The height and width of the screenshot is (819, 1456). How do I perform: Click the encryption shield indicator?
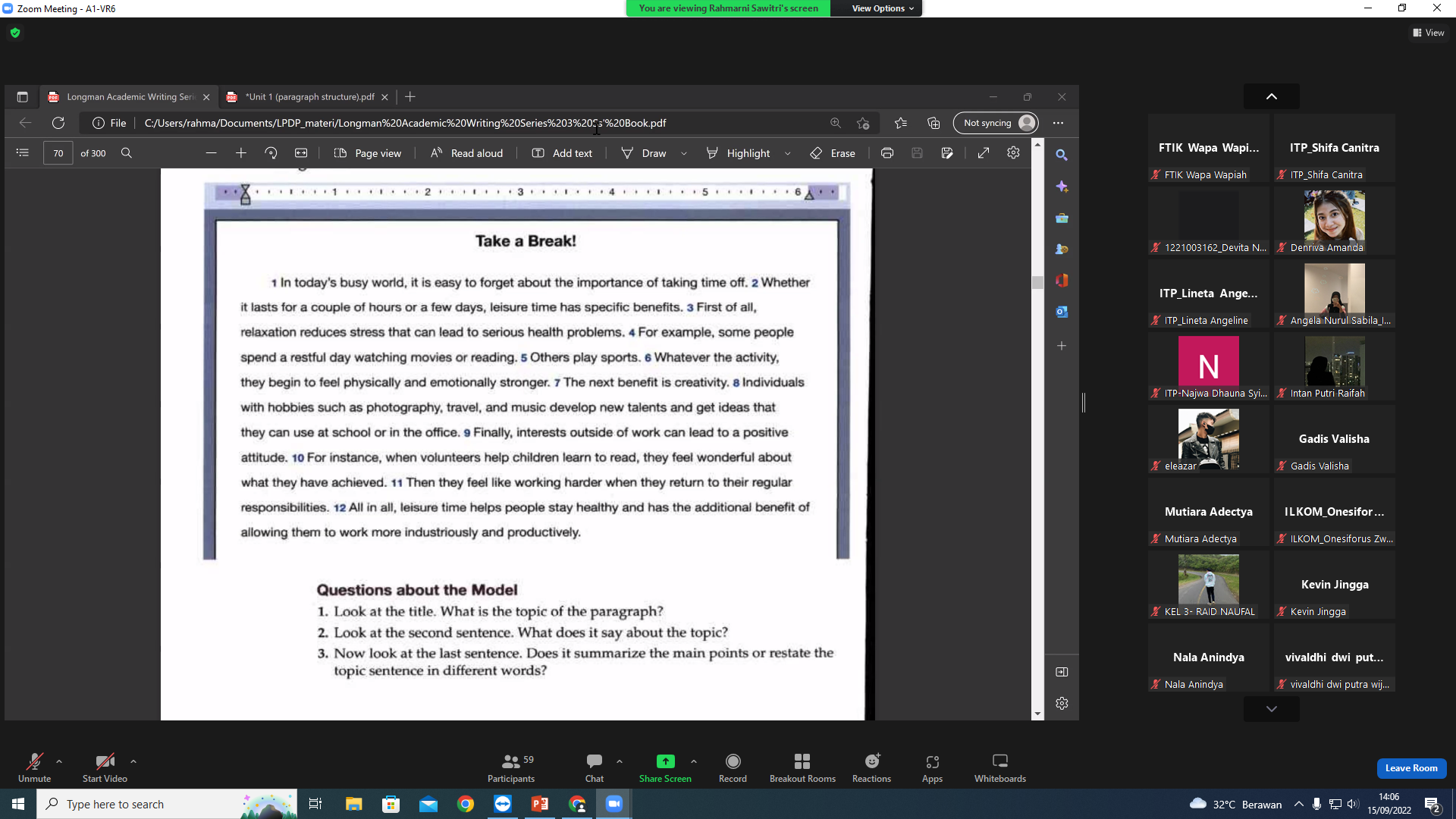pyautogui.click(x=15, y=33)
